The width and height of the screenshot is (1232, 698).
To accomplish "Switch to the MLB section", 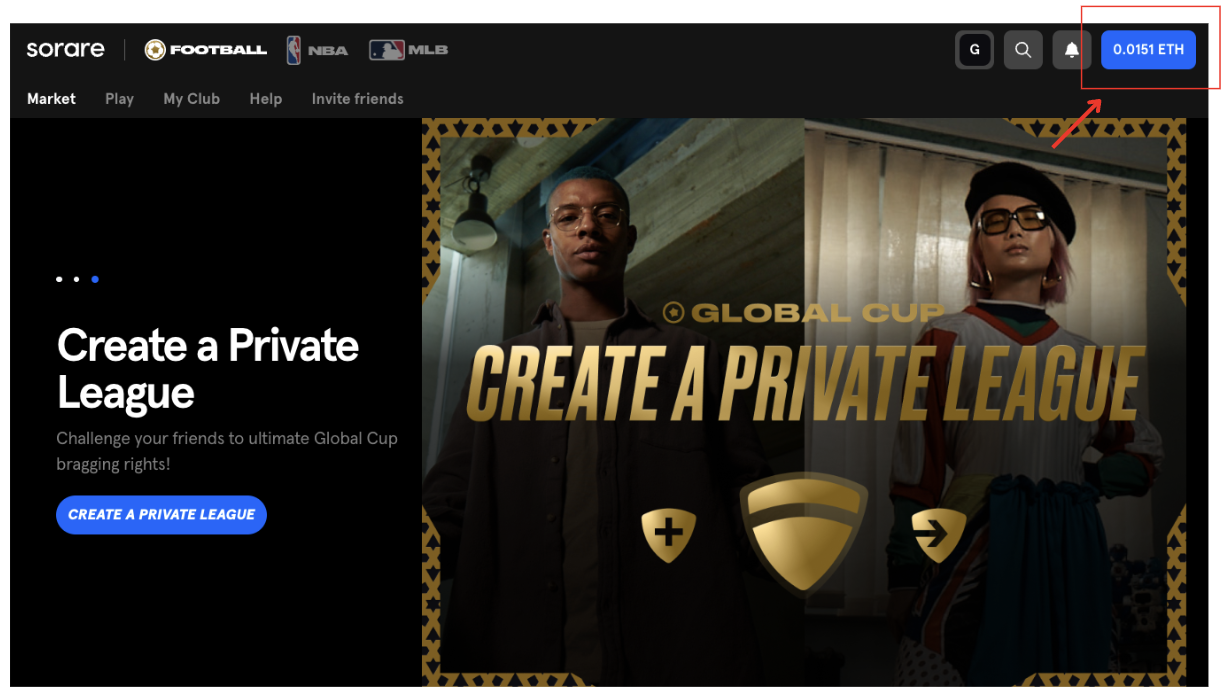I will (408, 50).
